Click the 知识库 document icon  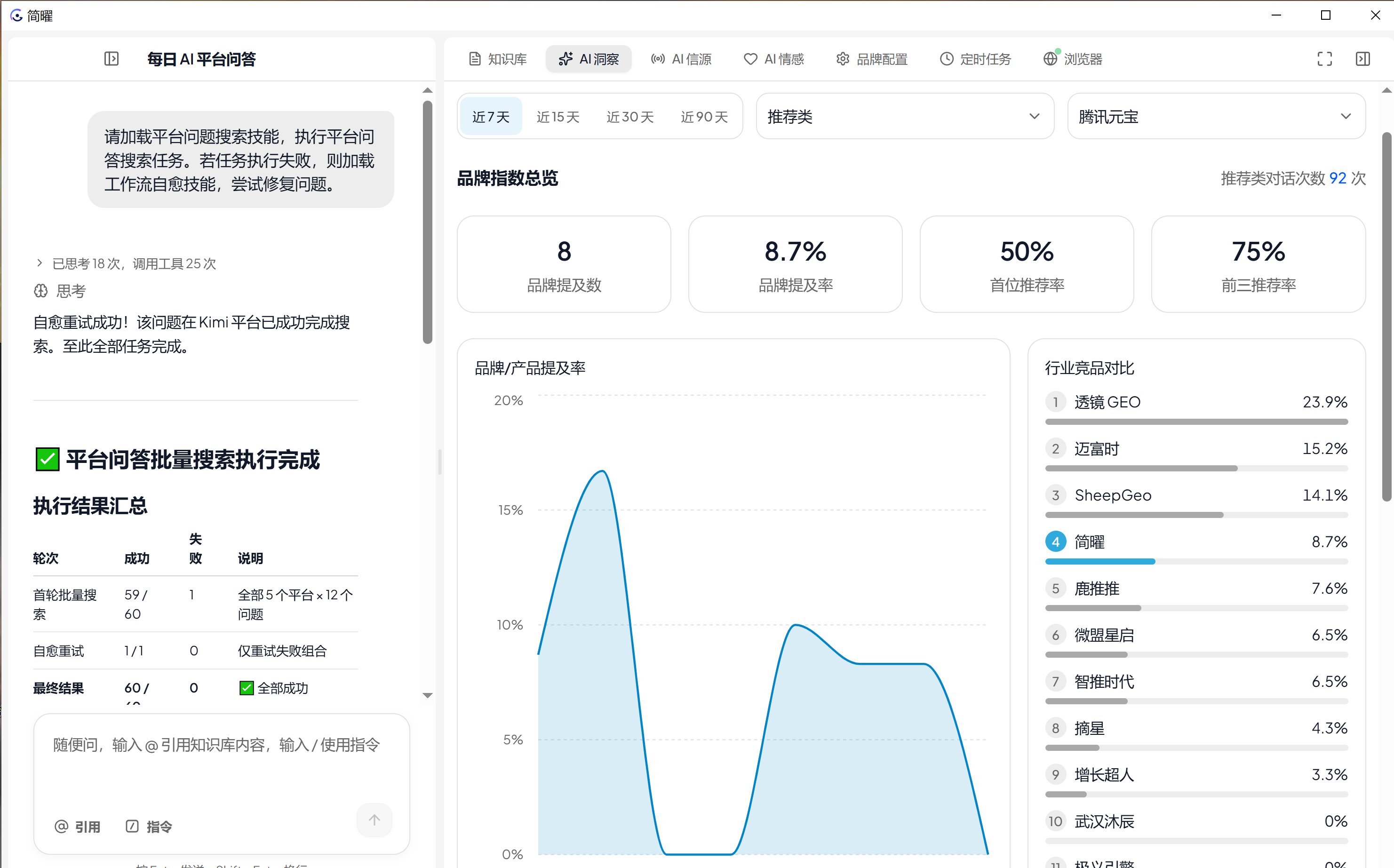475,58
